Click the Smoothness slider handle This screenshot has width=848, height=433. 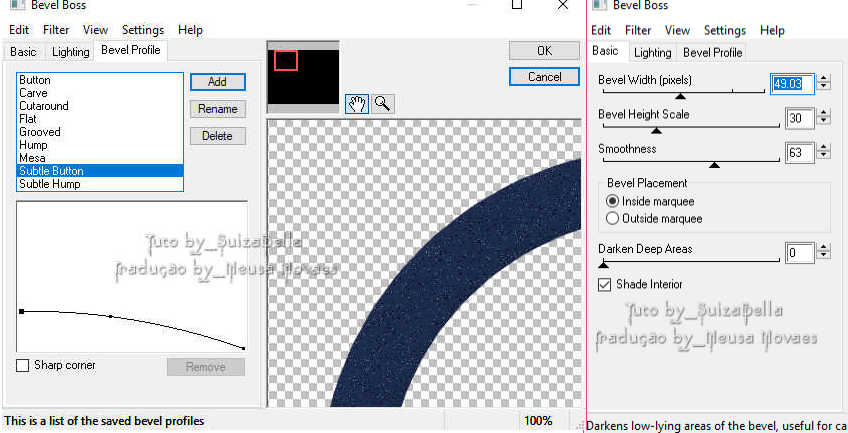pos(714,164)
